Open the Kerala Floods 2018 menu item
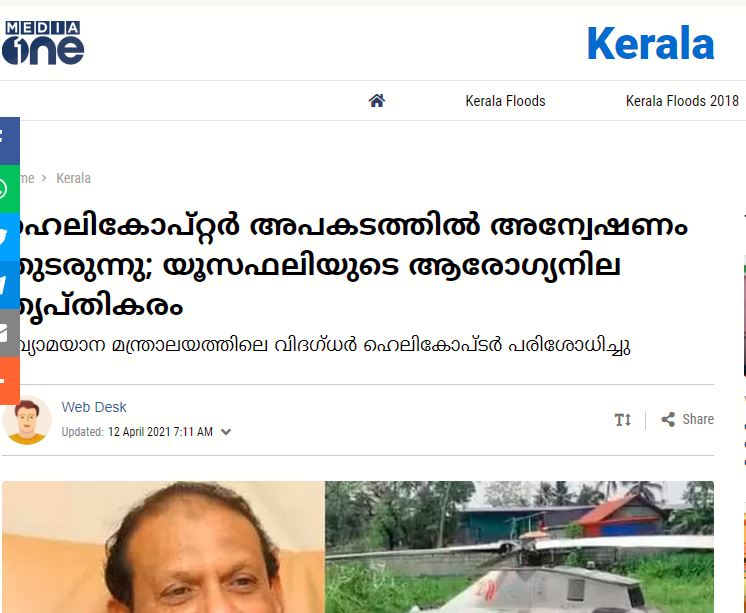The image size is (746, 613). [x=682, y=101]
